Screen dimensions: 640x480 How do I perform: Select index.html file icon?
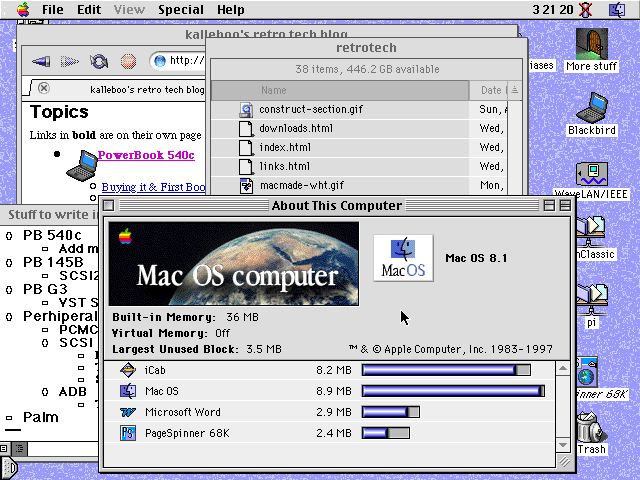pos(246,147)
